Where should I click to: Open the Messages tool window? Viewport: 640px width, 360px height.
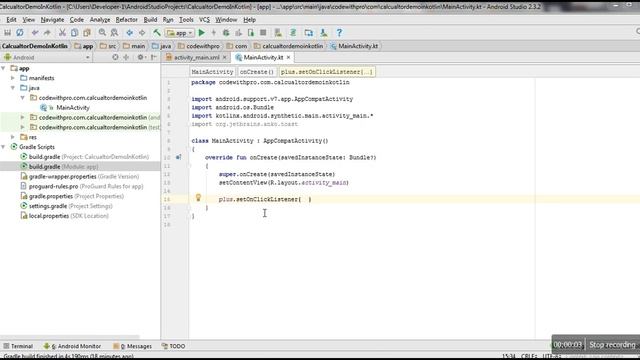tap(132, 346)
